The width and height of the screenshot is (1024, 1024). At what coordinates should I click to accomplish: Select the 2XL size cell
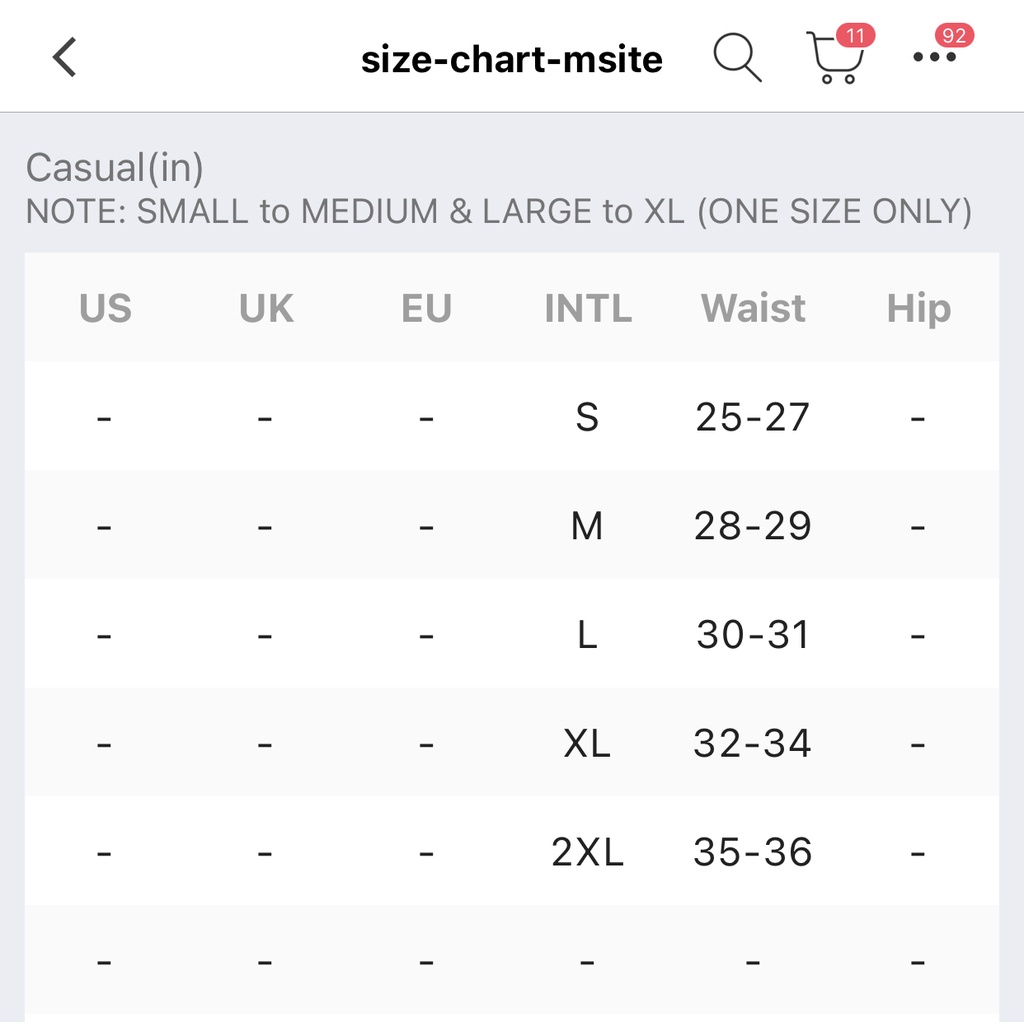click(x=587, y=852)
